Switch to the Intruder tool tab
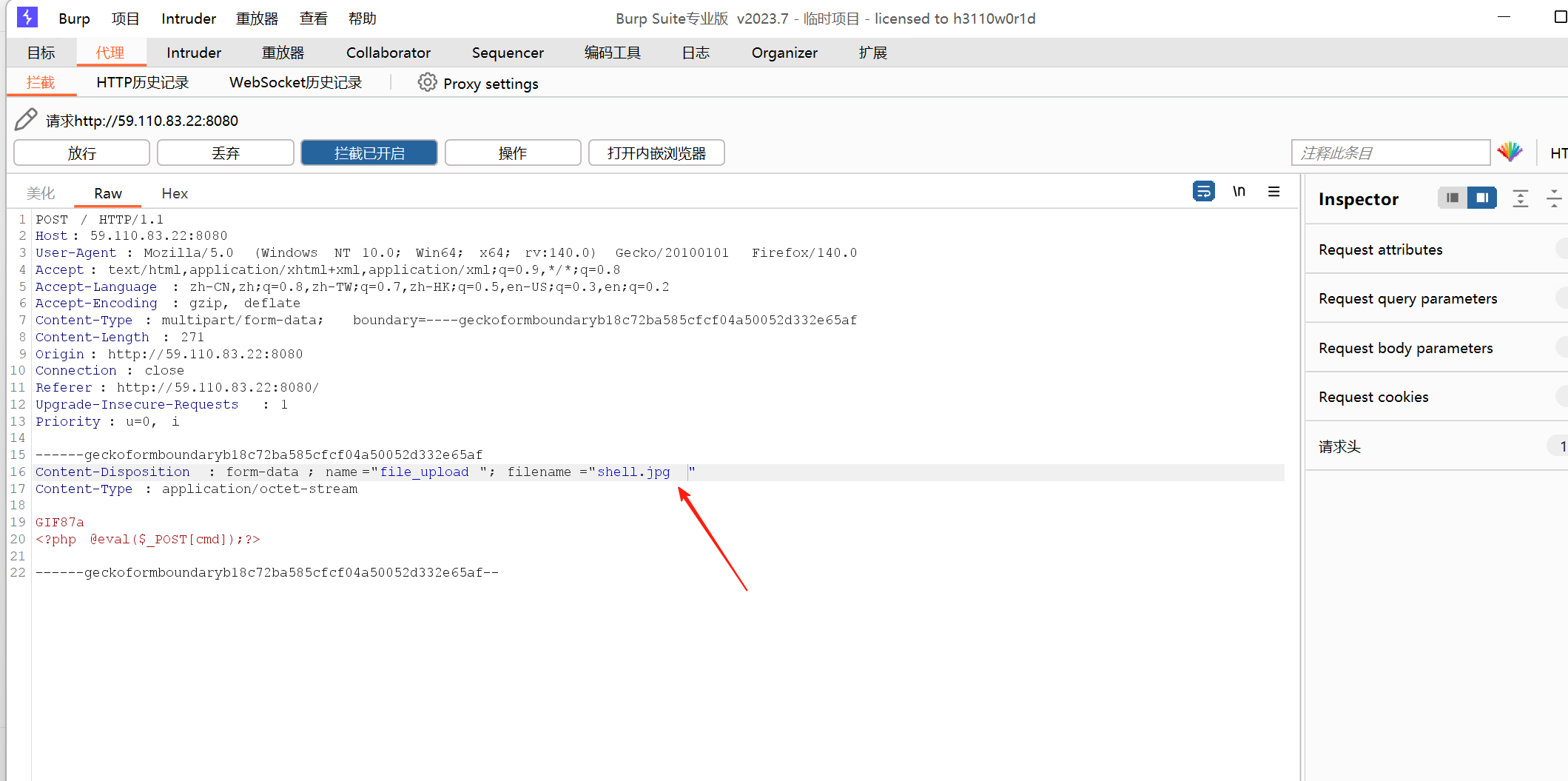Image resolution: width=1568 pixels, height=781 pixels. 194,53
